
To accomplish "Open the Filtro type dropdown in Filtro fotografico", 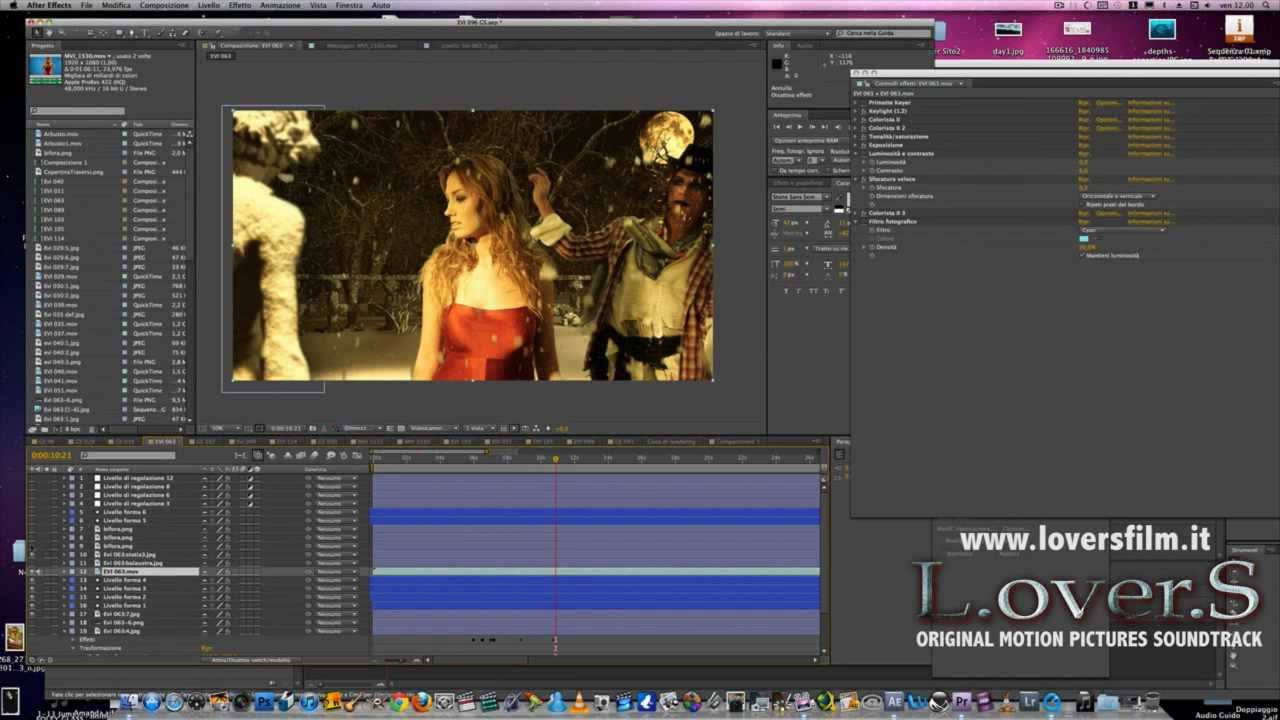I will point(1123,230).
